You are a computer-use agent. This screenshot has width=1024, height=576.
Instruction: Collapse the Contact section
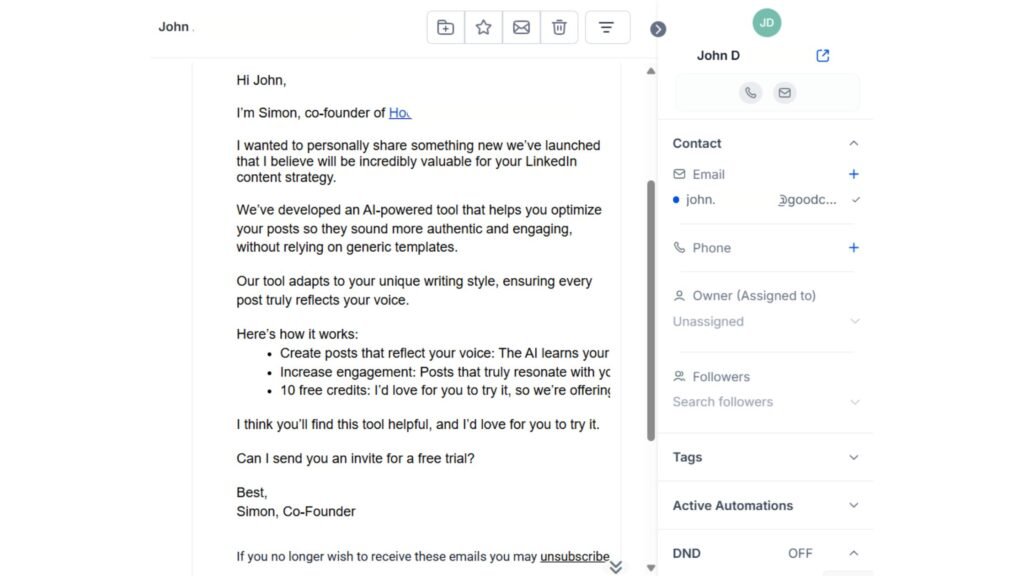[853, 143]
